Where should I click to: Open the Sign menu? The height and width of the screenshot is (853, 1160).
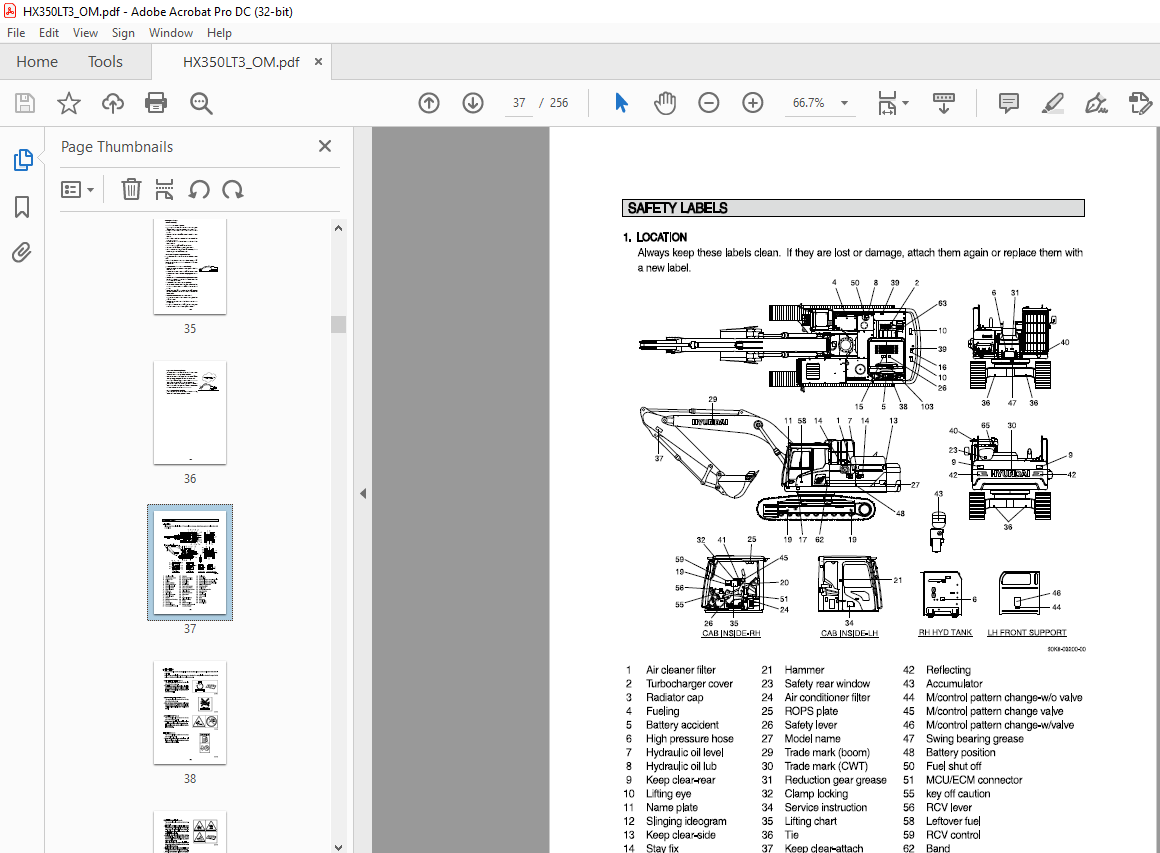[123, 33]
